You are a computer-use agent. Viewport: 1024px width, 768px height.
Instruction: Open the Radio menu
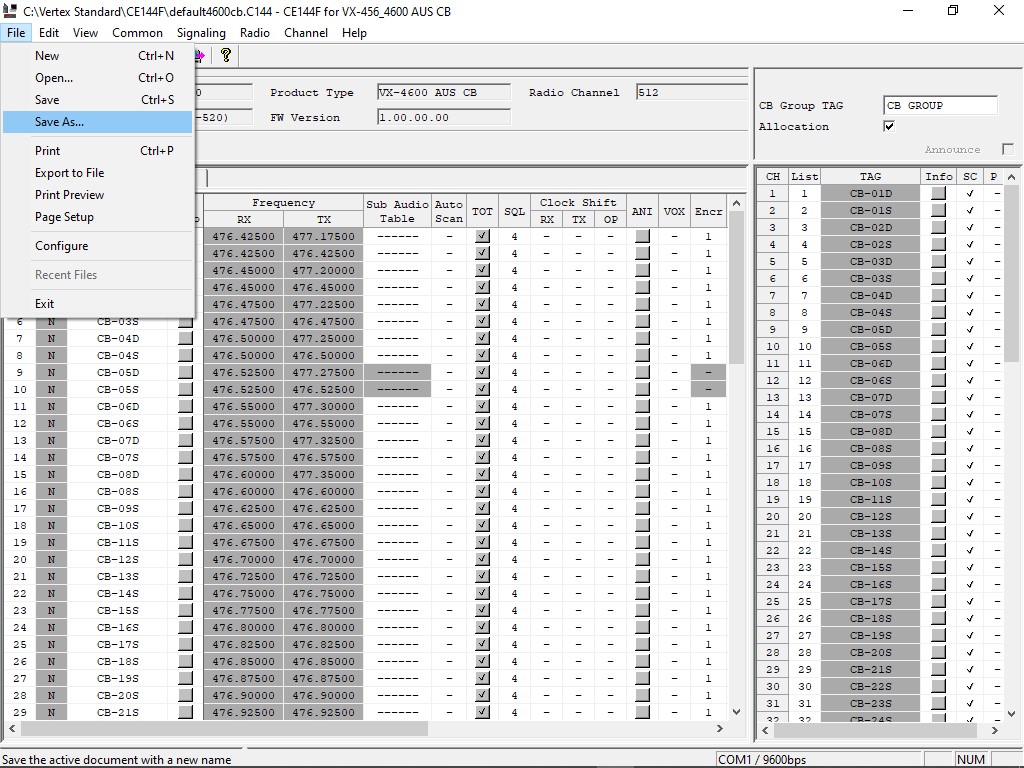[x=255, y=33]
